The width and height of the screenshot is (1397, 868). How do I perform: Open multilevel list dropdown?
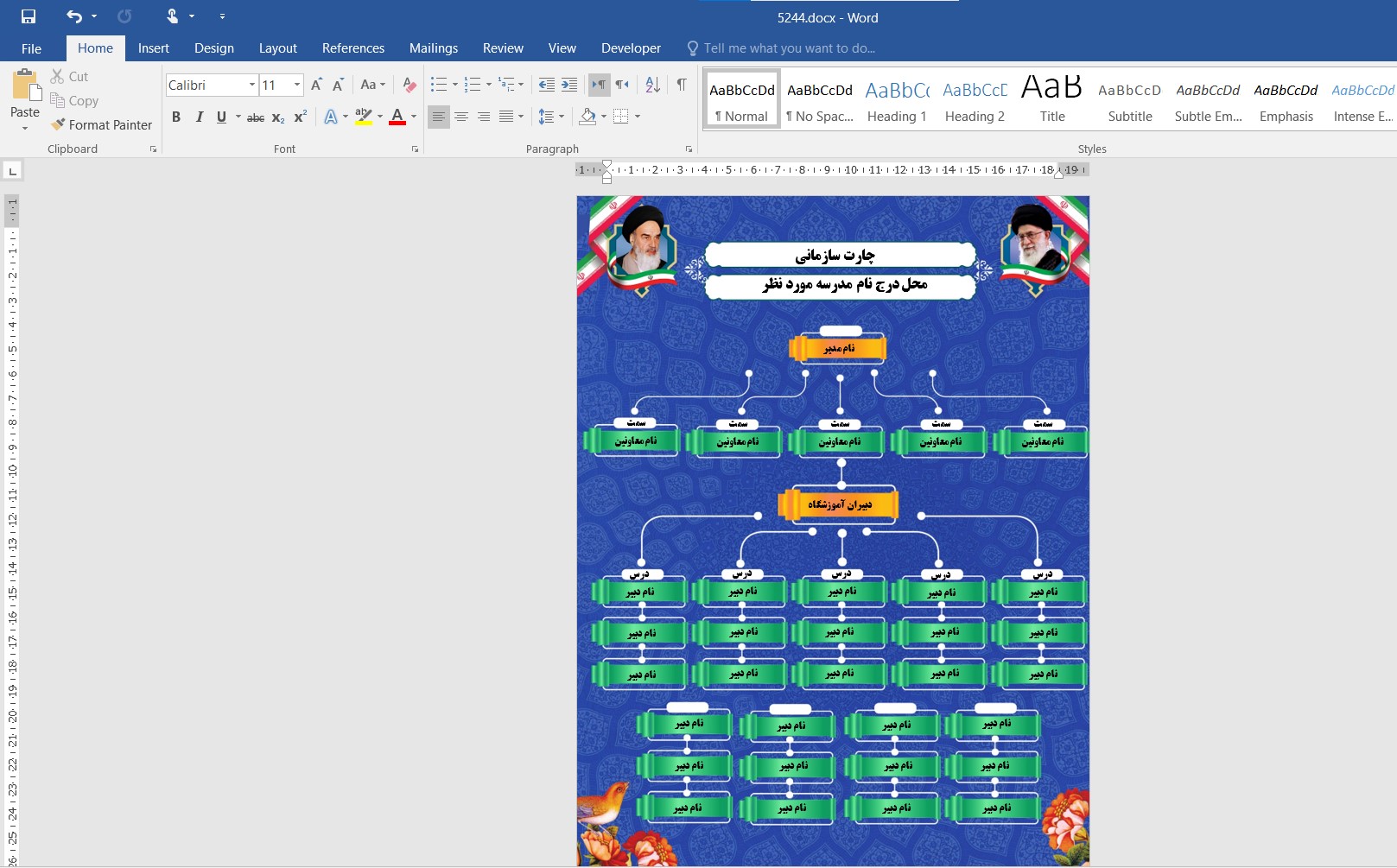coord(521,85)
